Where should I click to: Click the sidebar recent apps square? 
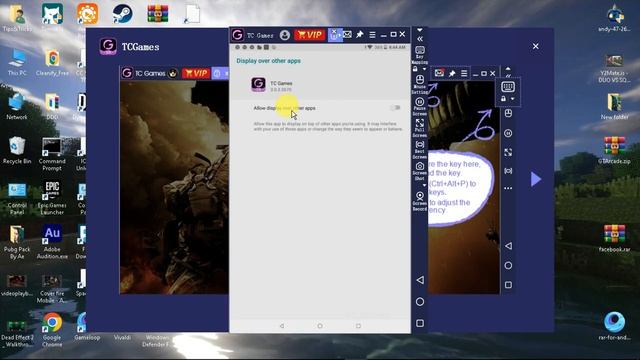[420, 323]
